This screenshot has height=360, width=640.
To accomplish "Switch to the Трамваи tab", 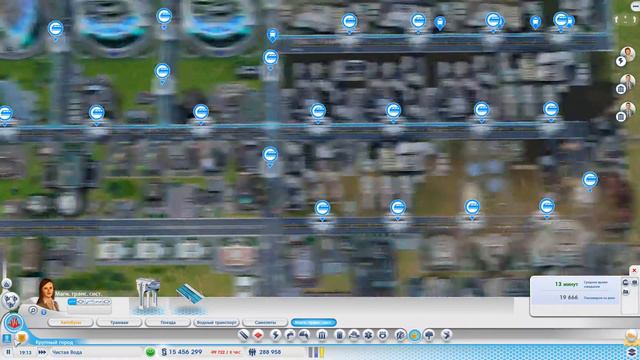I will [119, 322].
